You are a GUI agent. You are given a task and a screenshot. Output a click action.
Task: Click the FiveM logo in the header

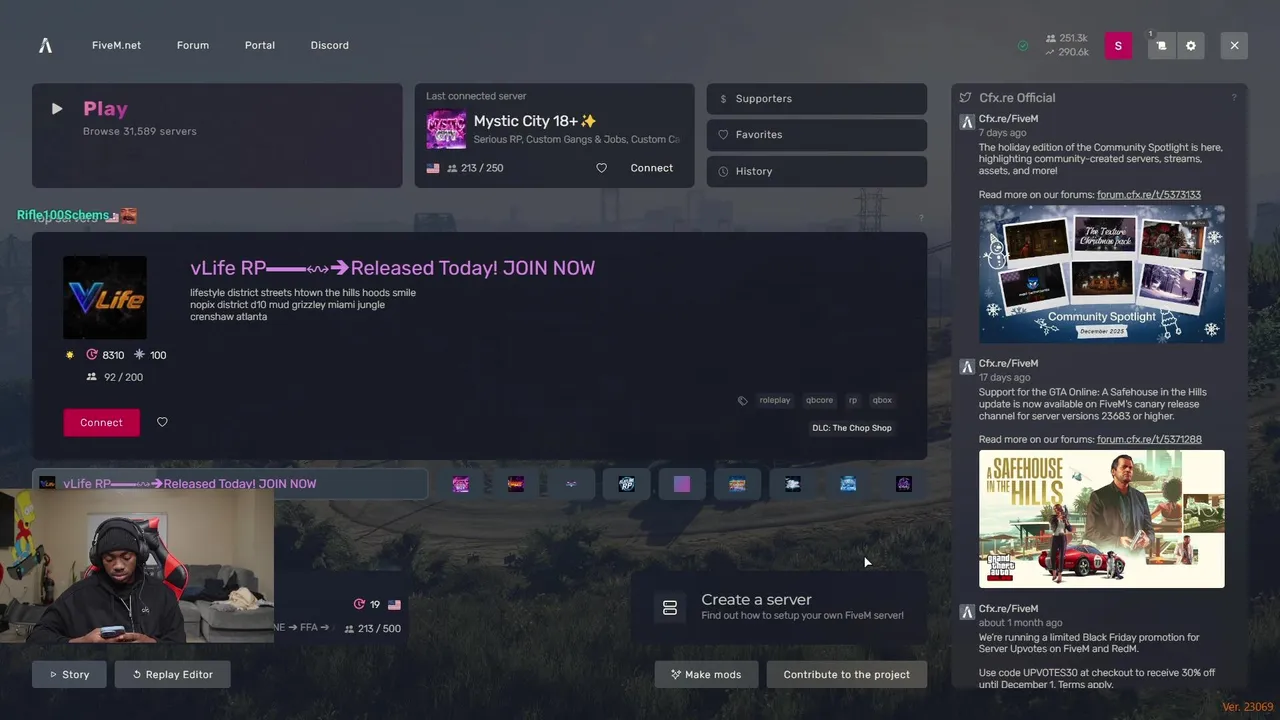click(x=45, y=45)
